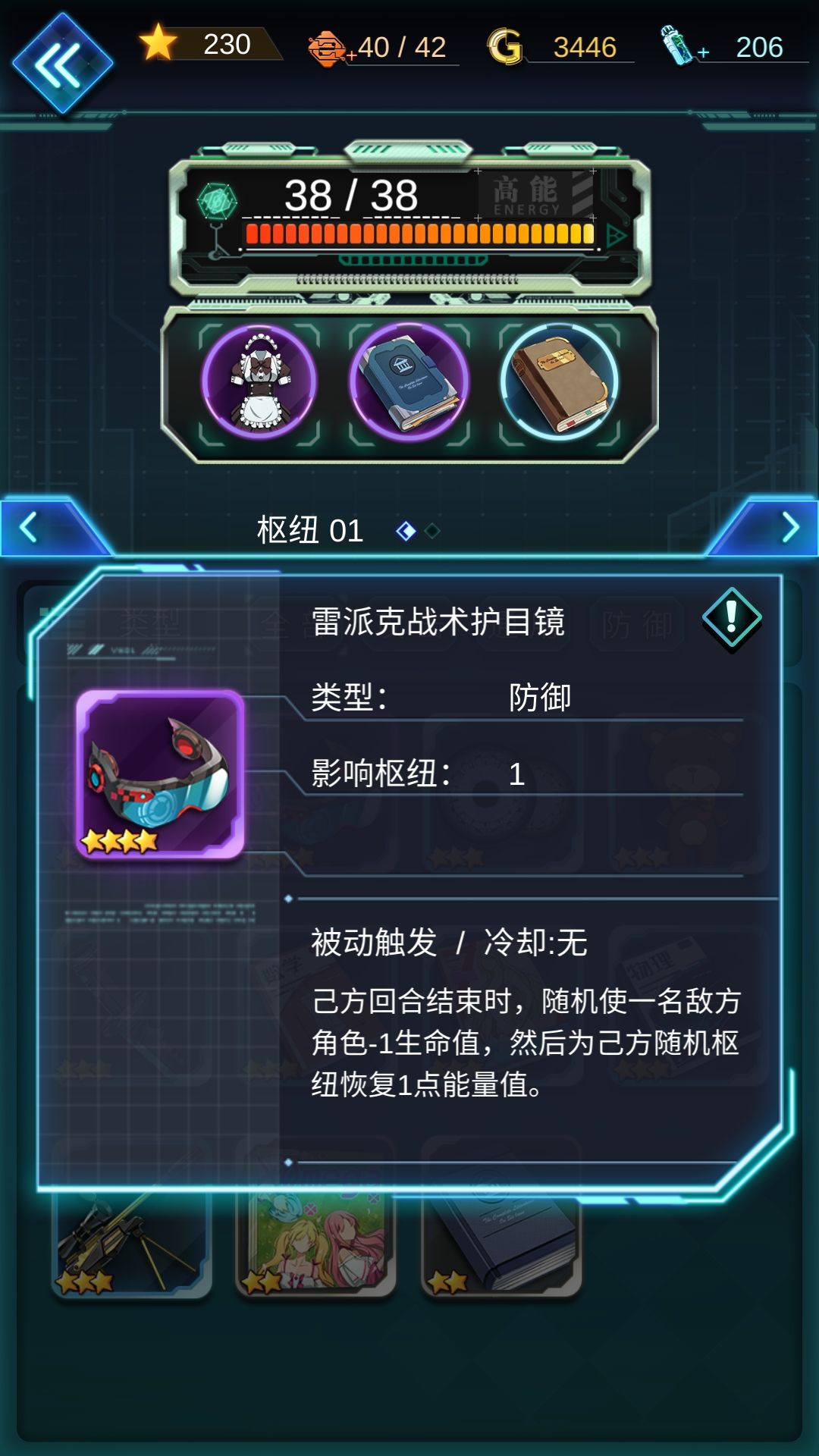Select the maid outfit equipment slot
The image size is (819, 1456).
coord(259,382)
